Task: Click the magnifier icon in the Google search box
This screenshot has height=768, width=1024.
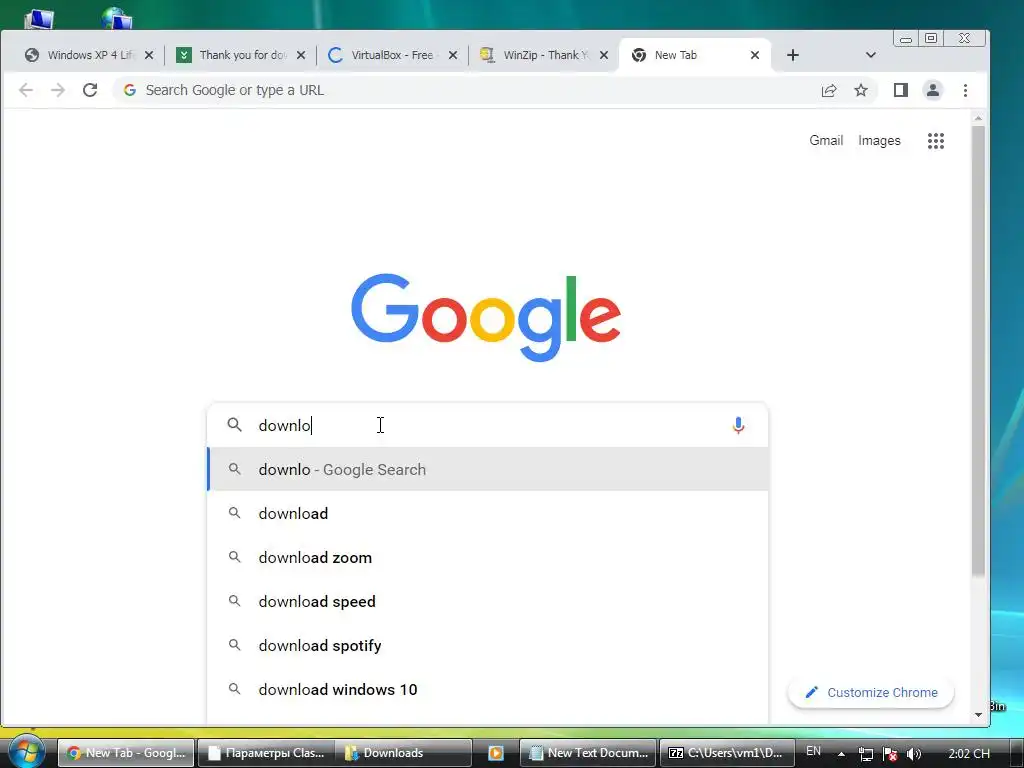Action: [234, 425]
